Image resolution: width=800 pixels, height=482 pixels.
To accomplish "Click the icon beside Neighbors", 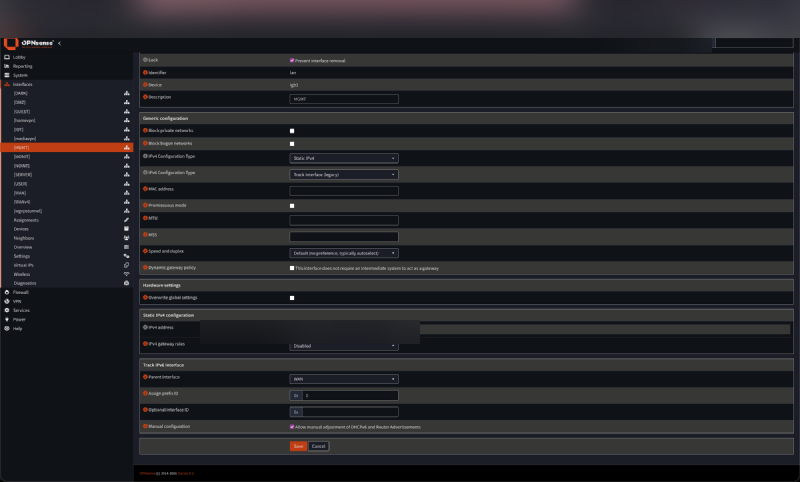I will pyautogui.click(x=127, y=238).
